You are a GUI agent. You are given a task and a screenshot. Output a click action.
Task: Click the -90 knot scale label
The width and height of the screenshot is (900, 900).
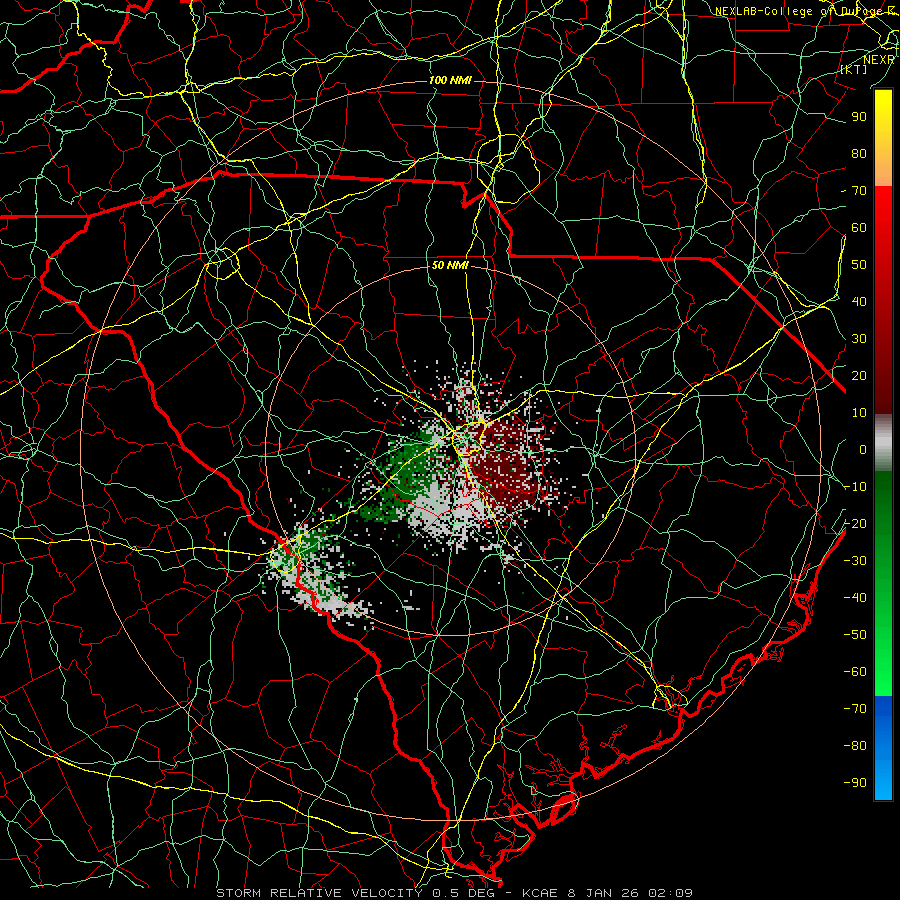coord(855,782)
